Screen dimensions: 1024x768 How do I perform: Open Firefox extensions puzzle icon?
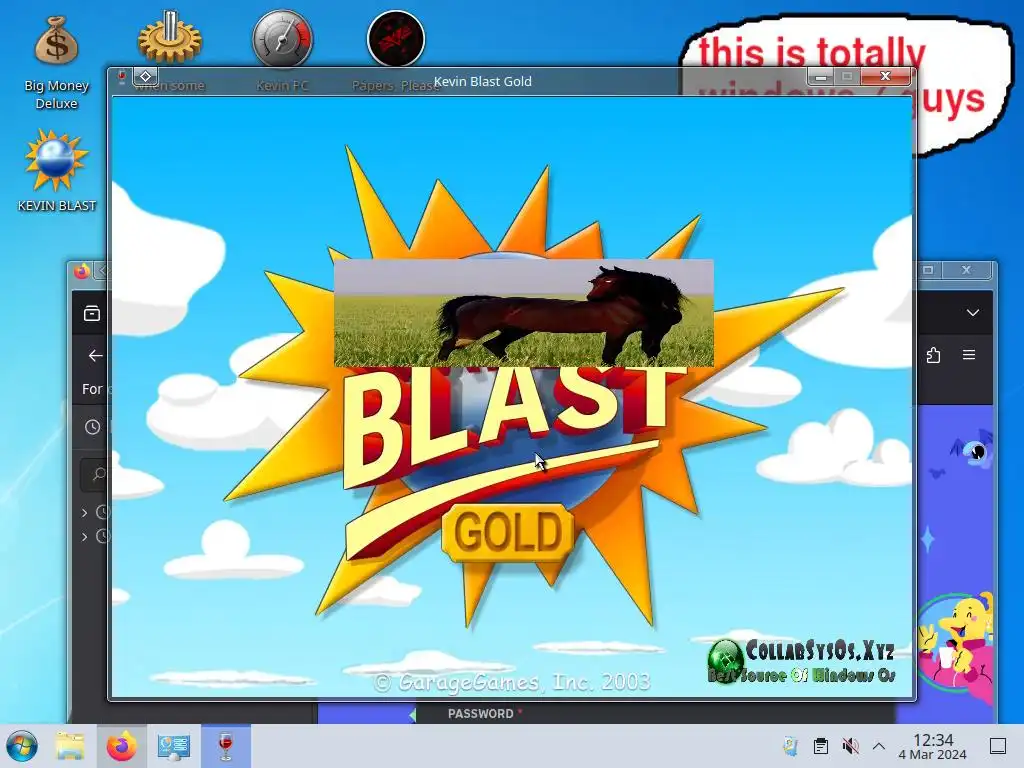[933, 355]
